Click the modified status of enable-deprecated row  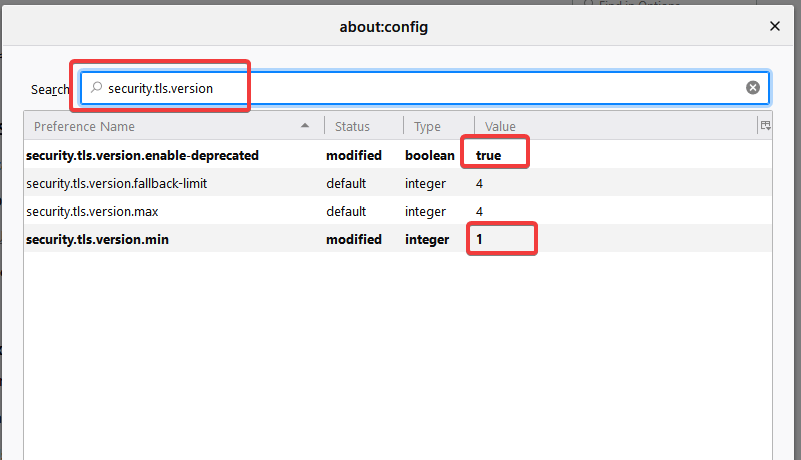coord(354,156)
